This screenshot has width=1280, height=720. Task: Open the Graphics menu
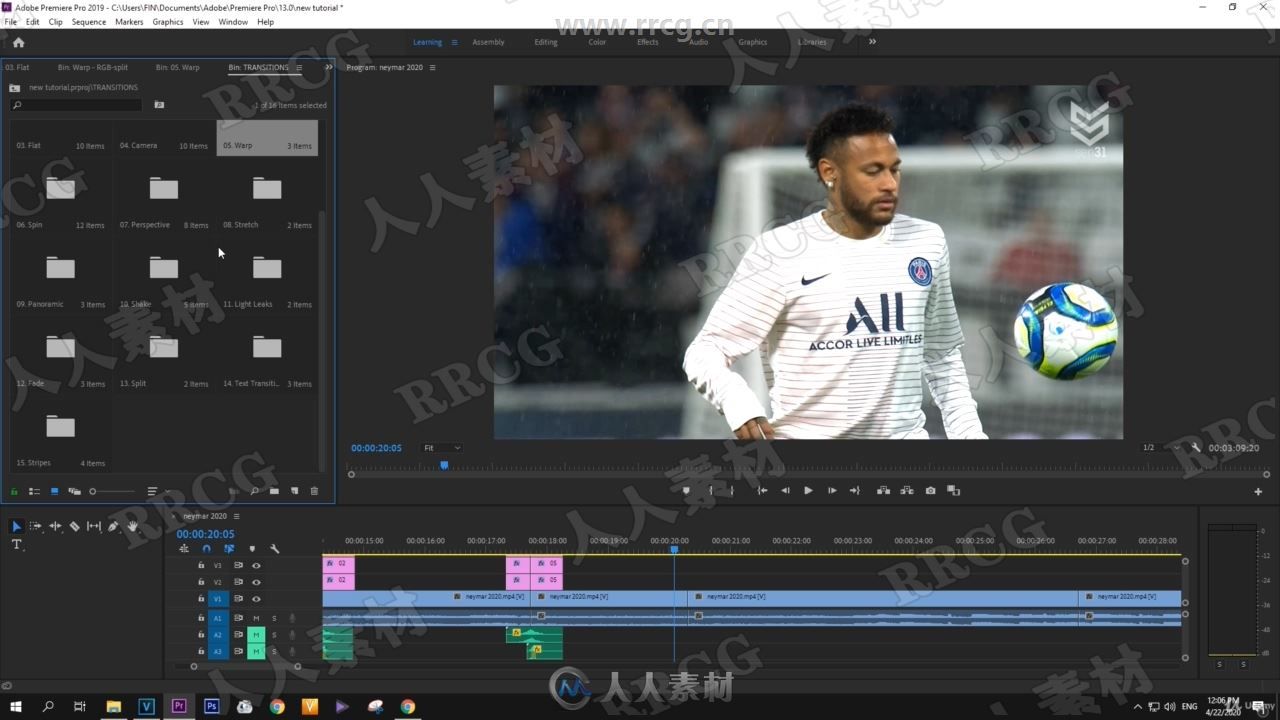coord(168,21)
